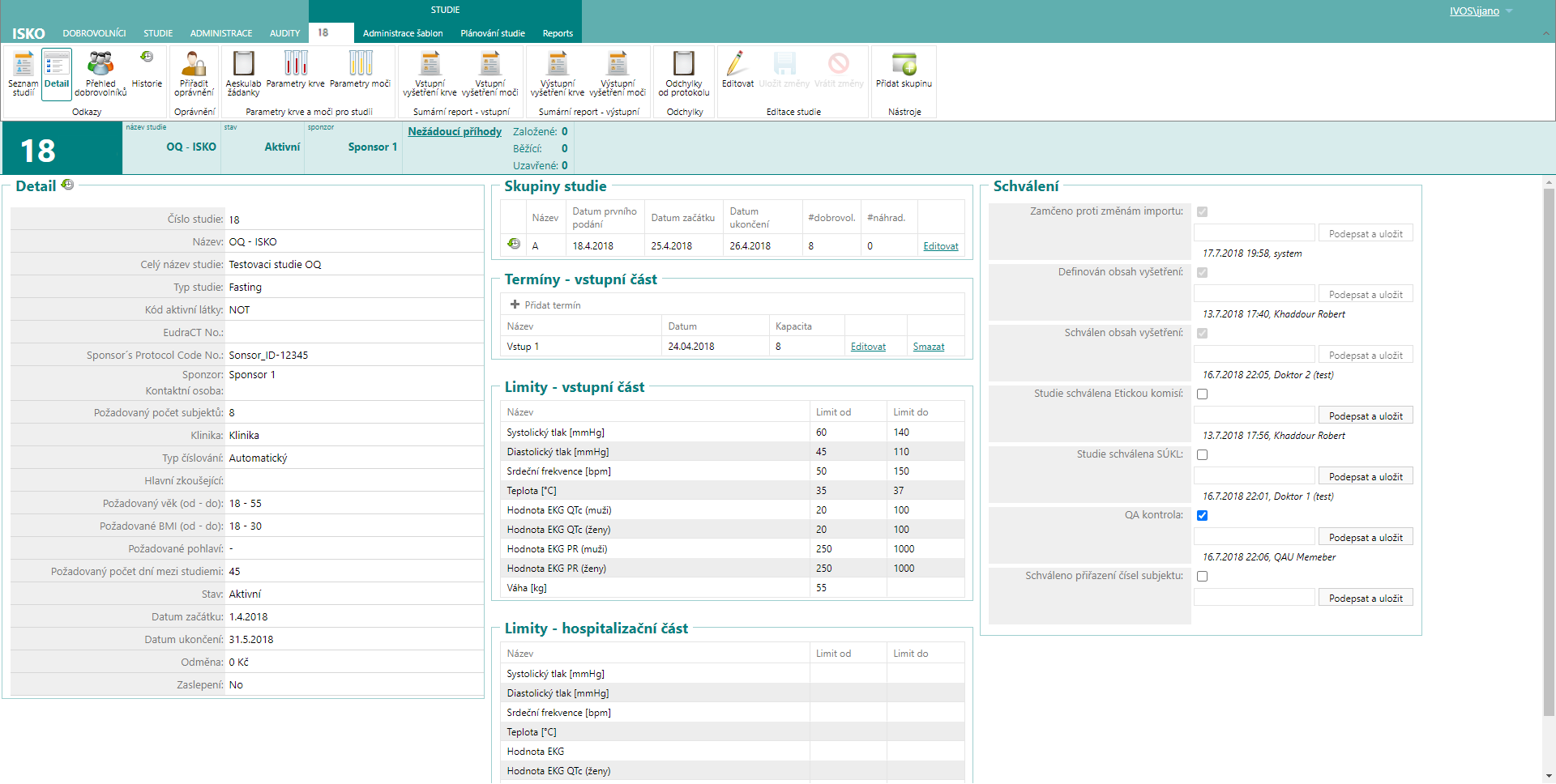Open Parametry krve test tubes icon
This screenshot has width=1556, height=784.
point(295,70)
